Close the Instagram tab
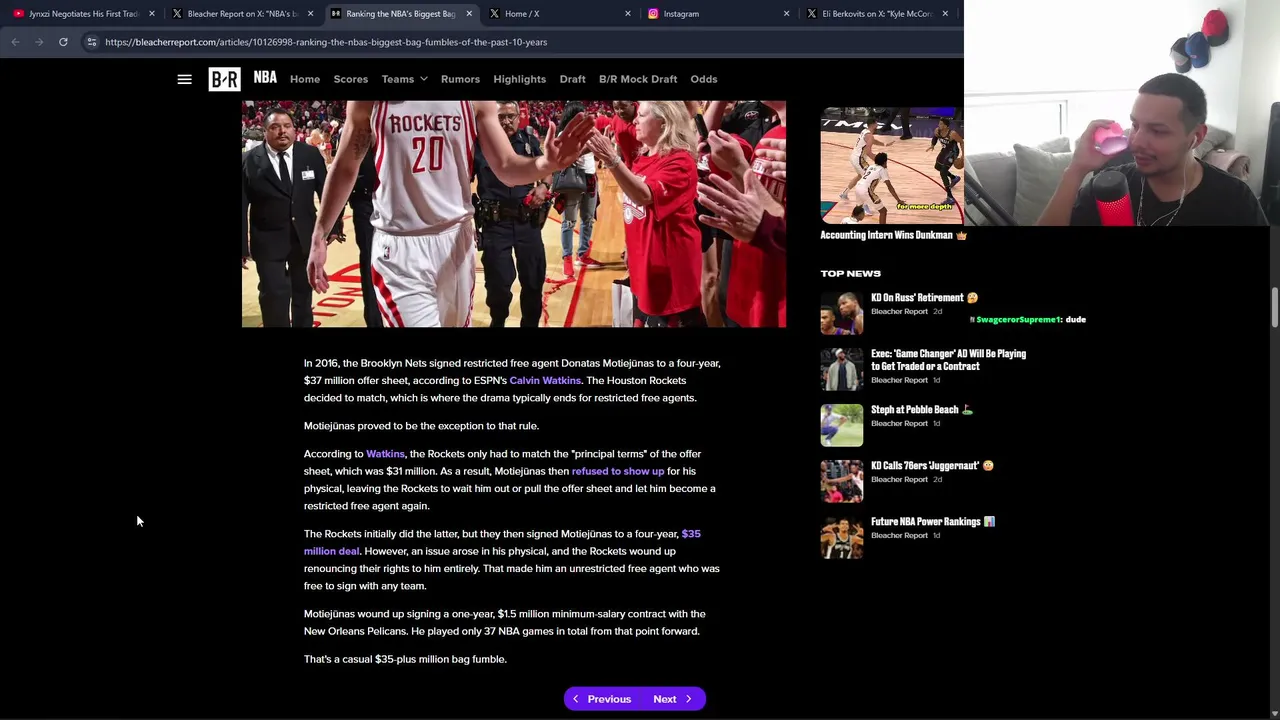The width and height of the screenshot is (1280, 720). [786, 14]
